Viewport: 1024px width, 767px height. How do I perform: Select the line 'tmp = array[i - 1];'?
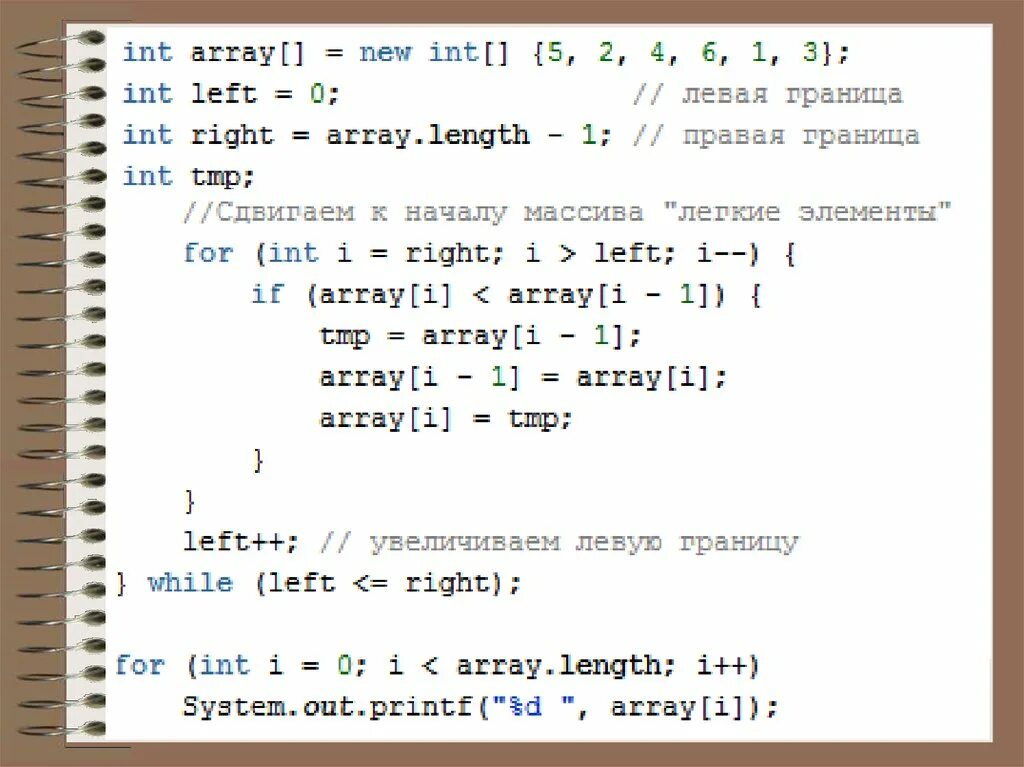pyautogui.click(x=480, y=336)
